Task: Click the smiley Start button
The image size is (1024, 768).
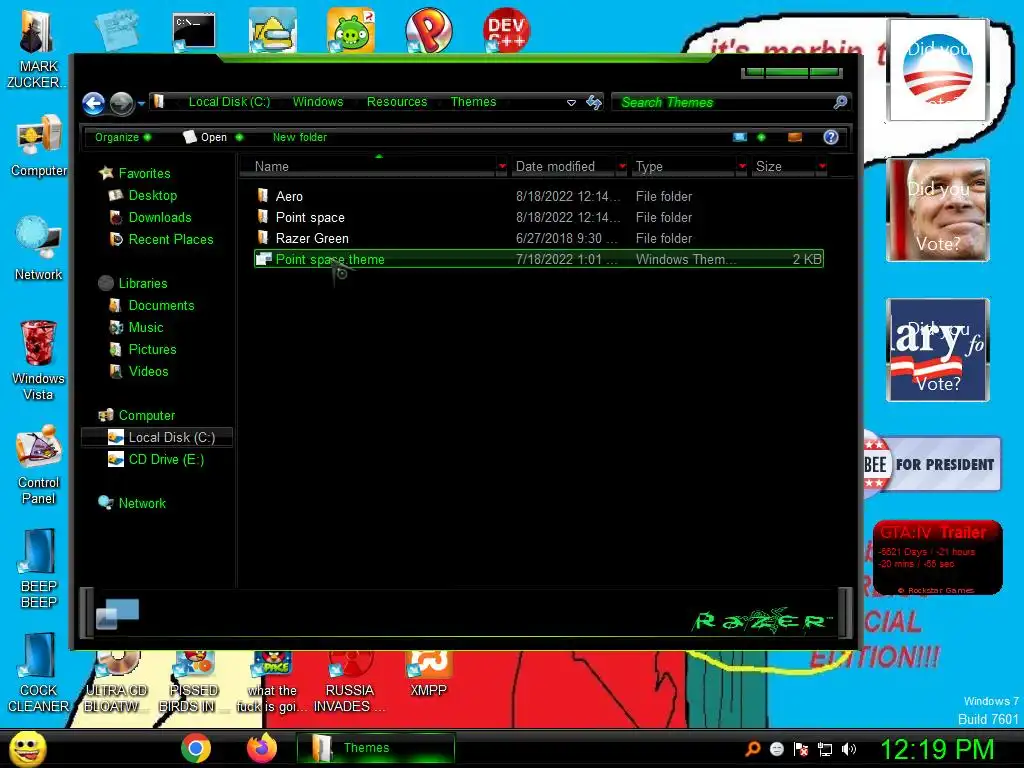Action: click(27, 748)
